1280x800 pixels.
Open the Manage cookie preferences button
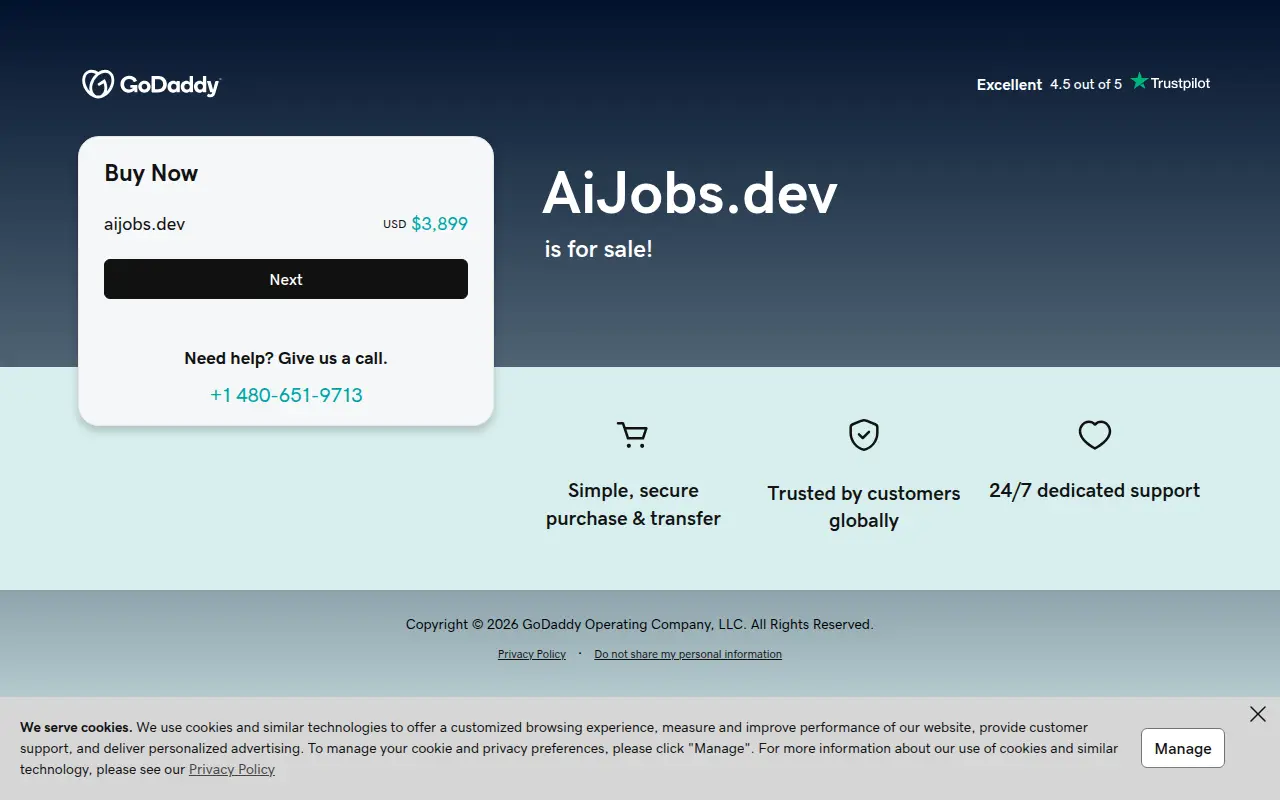pos(1183,748)
